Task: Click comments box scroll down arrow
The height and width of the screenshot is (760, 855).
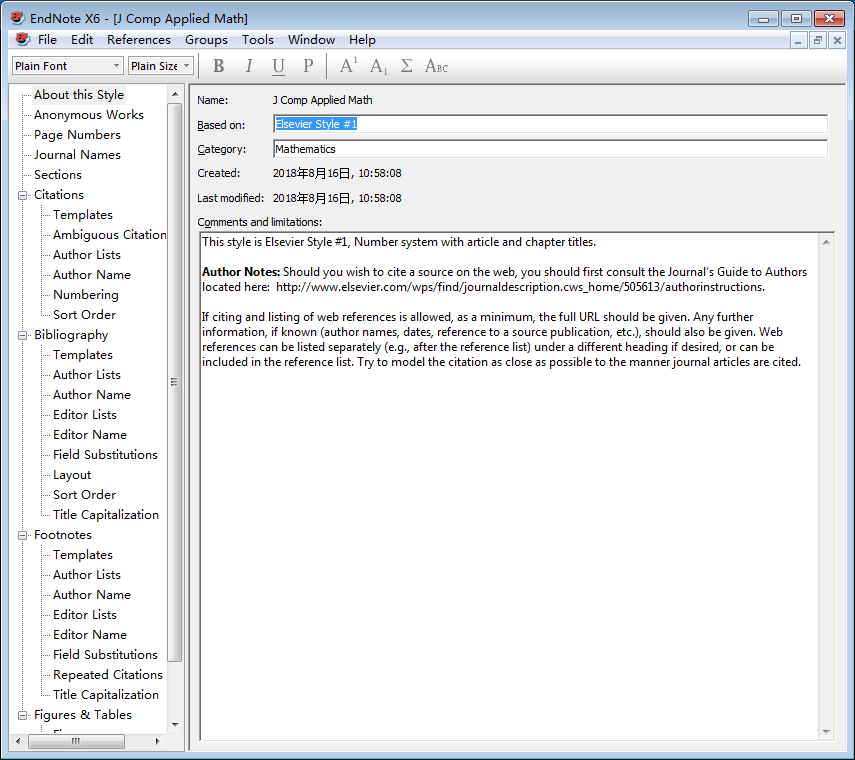Action: click(x=826, y=732)
